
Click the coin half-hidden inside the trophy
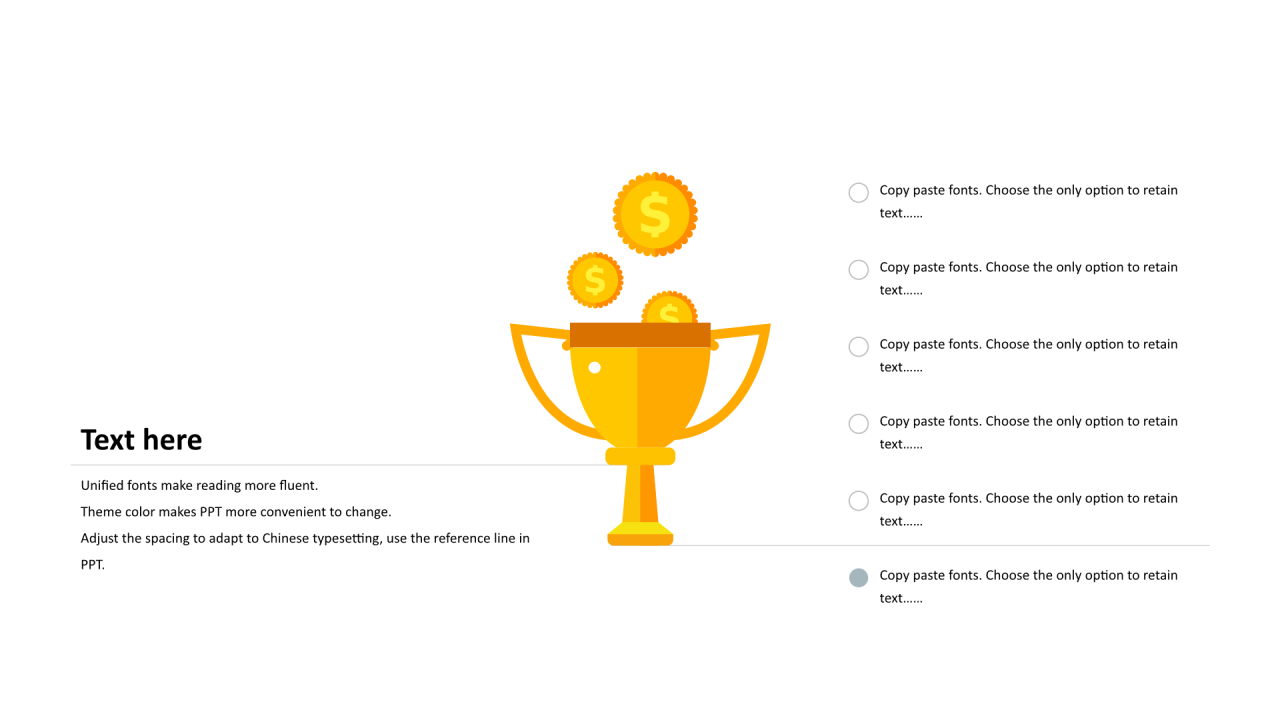click(669, 308)
